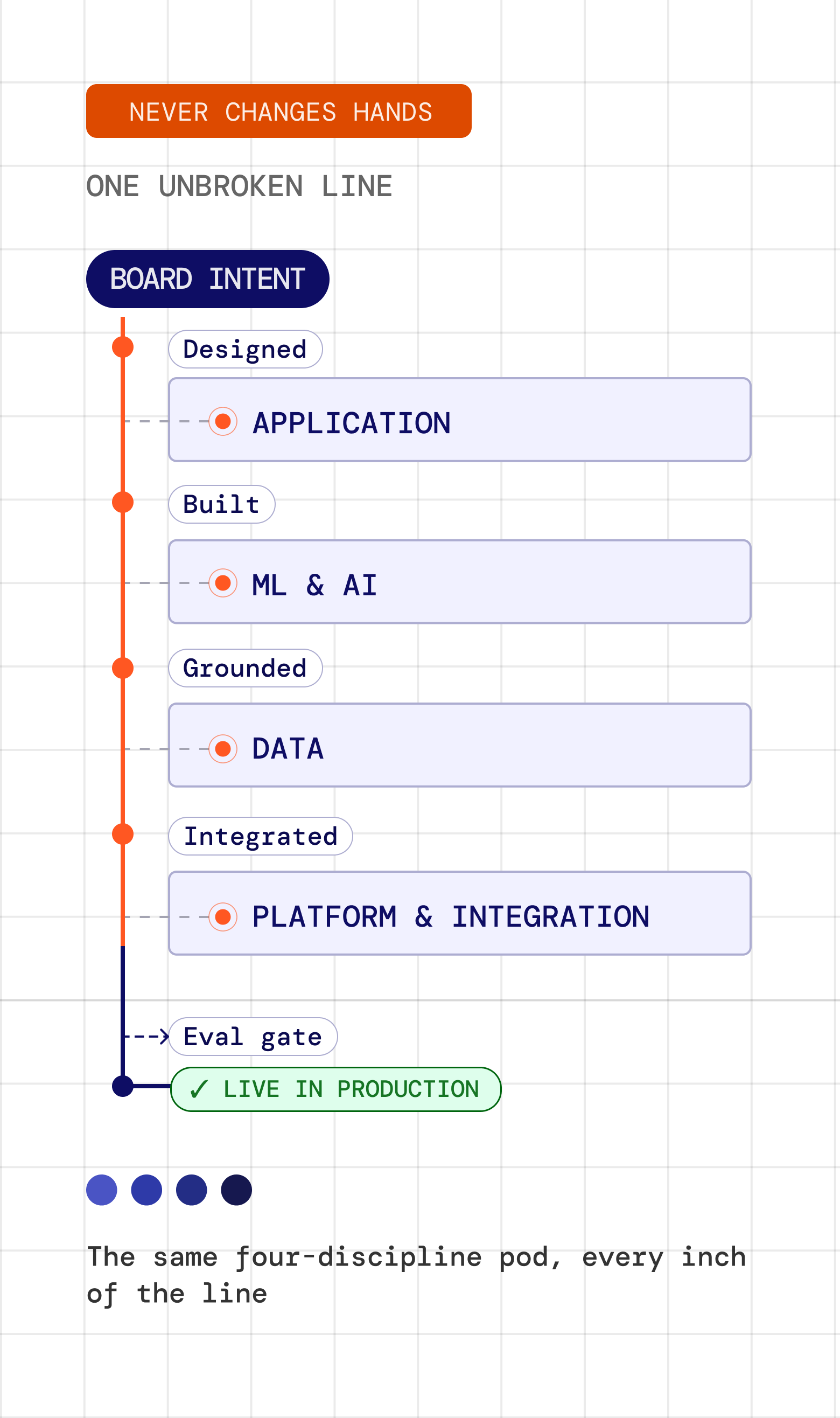Click the orange timeline node next to Integrated
This screenshot has width=840, height=1418.
(x=123, y=834)
